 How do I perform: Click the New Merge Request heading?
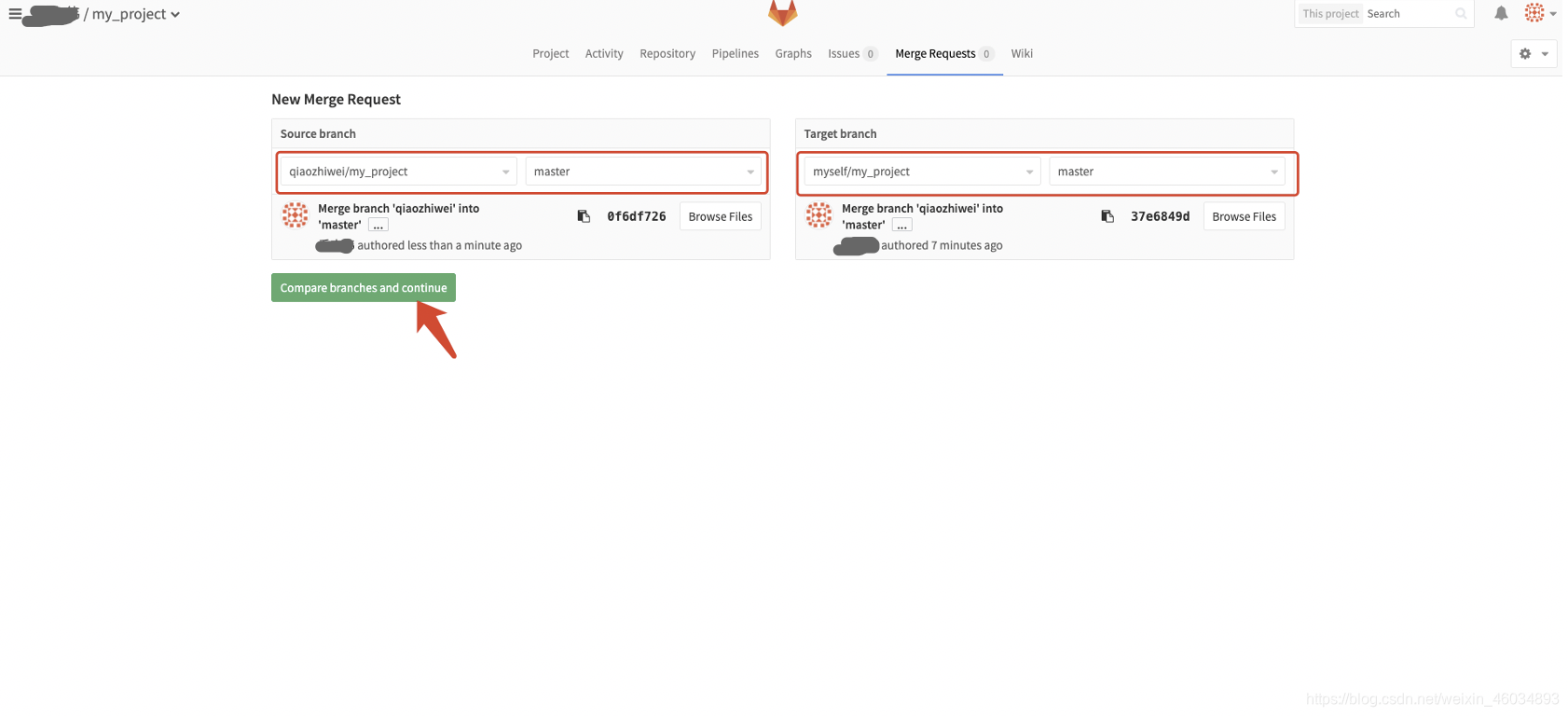336,100
